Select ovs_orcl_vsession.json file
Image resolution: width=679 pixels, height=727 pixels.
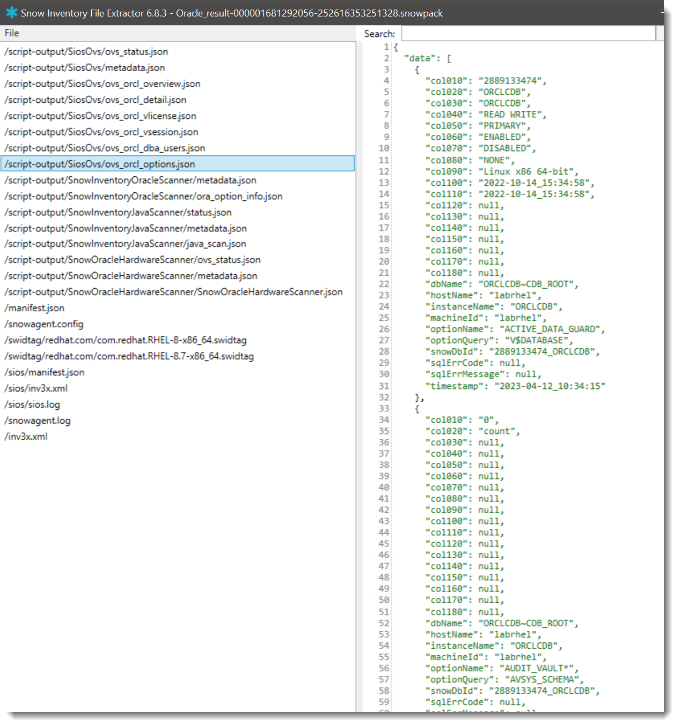[101, 132]
